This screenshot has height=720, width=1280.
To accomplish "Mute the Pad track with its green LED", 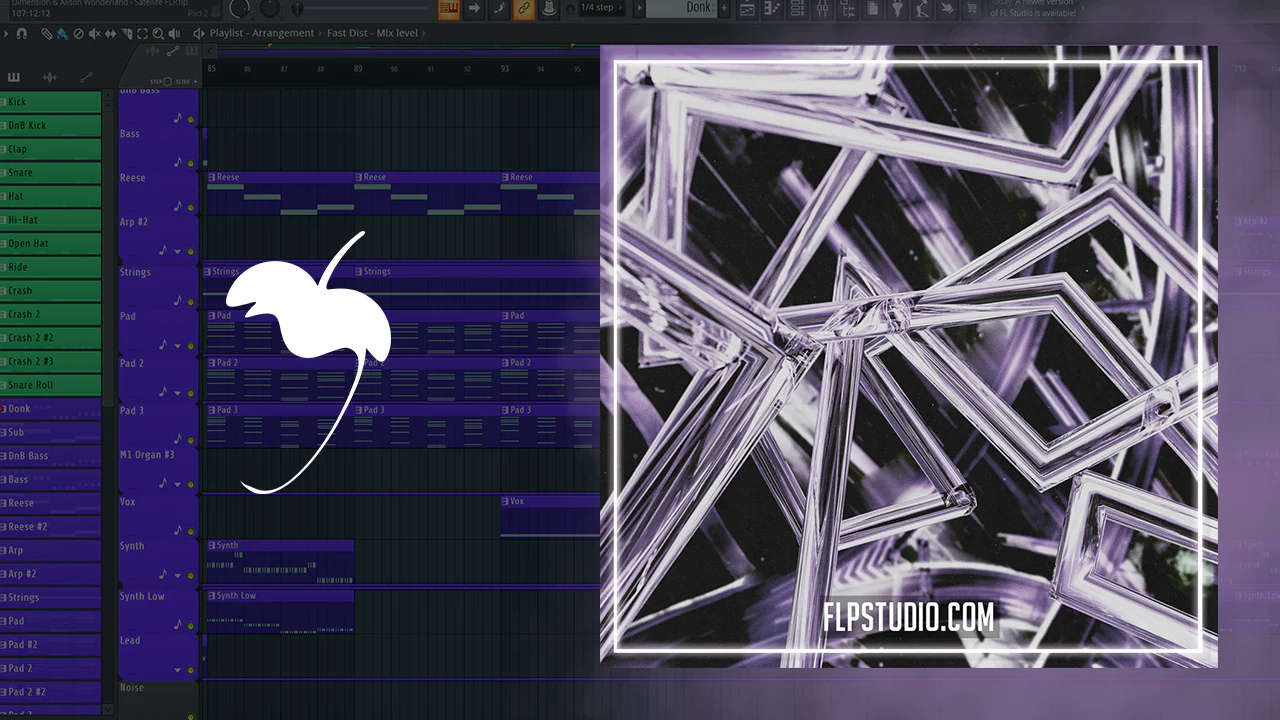I will (190, 347).
